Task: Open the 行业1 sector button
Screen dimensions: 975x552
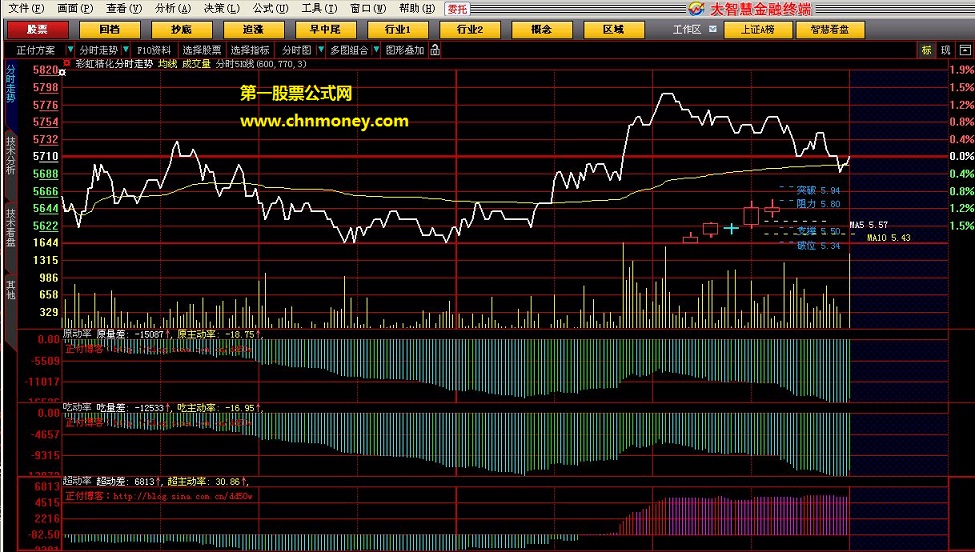Action: point(397,29)
